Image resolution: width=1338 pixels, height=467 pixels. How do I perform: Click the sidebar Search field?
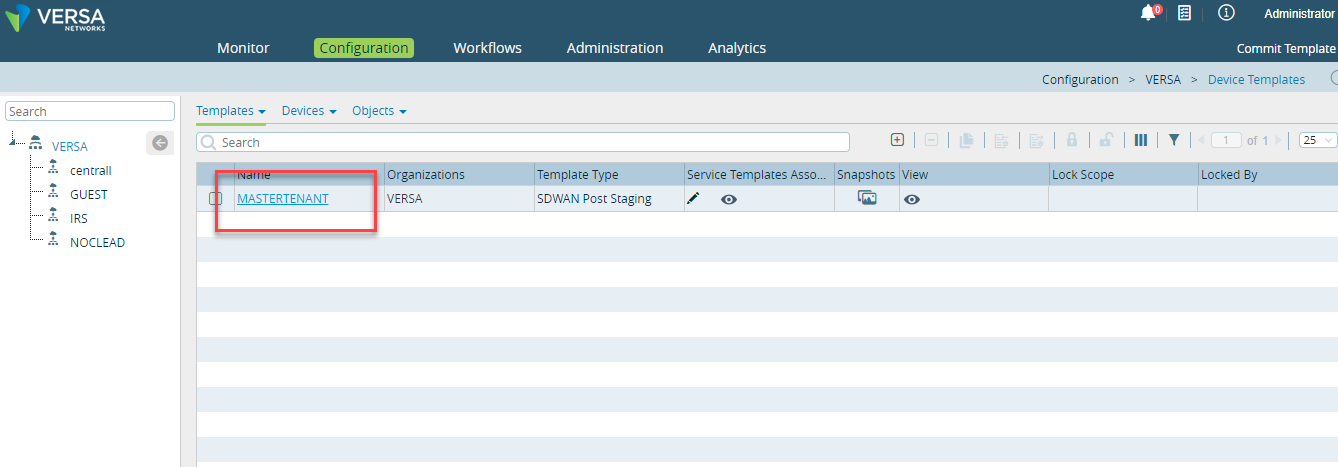[x=90, y=111]
